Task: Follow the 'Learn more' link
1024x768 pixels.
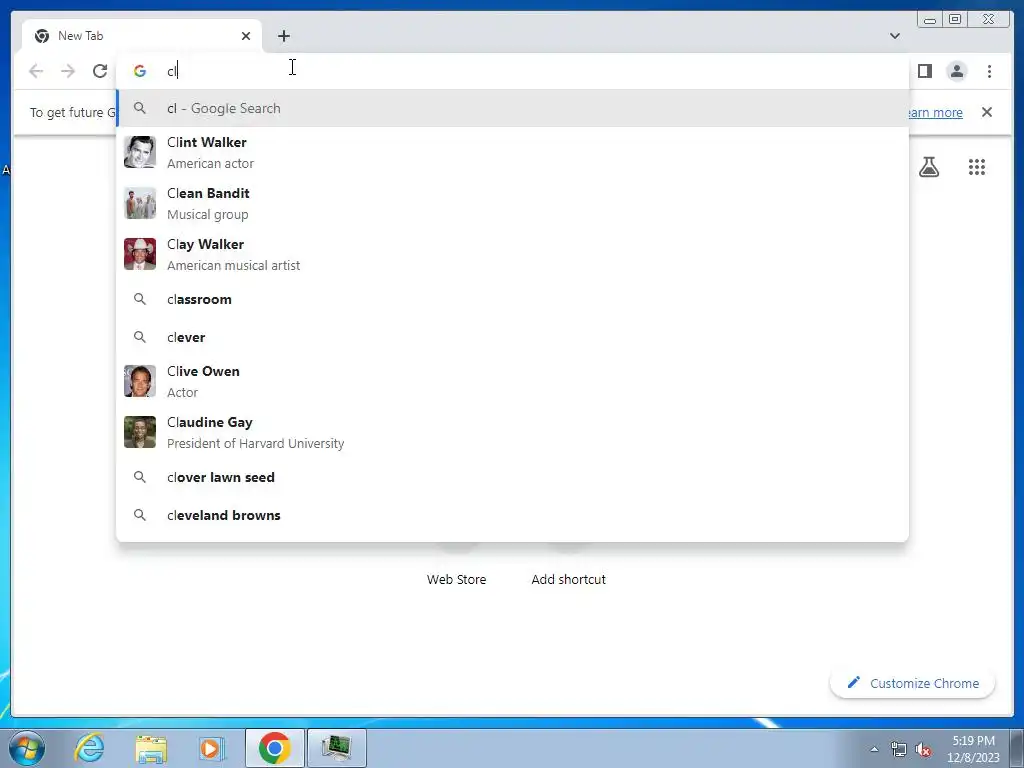Action: [935, 112]
